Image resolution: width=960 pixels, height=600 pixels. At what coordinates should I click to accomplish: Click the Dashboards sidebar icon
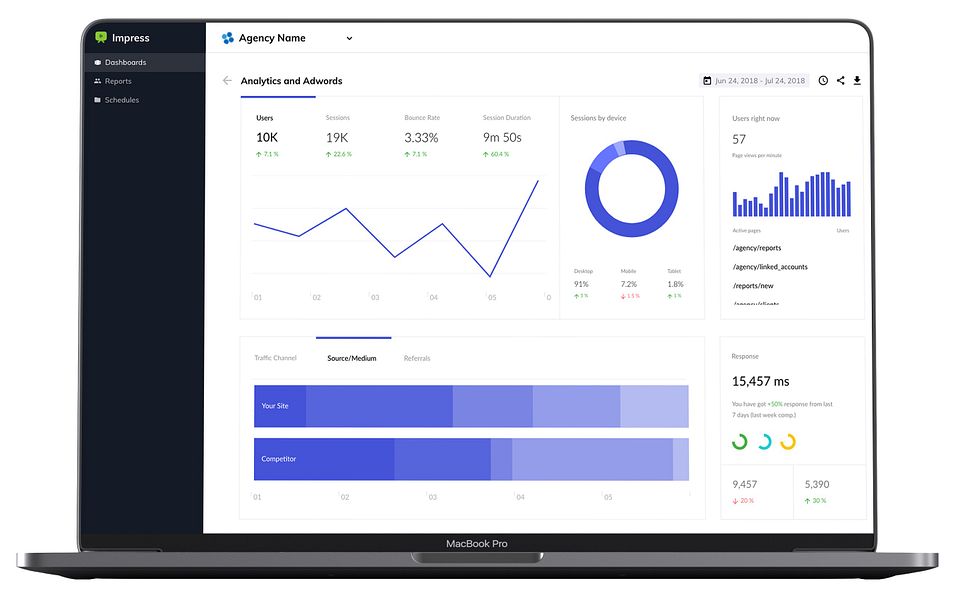tap(97, 62)
